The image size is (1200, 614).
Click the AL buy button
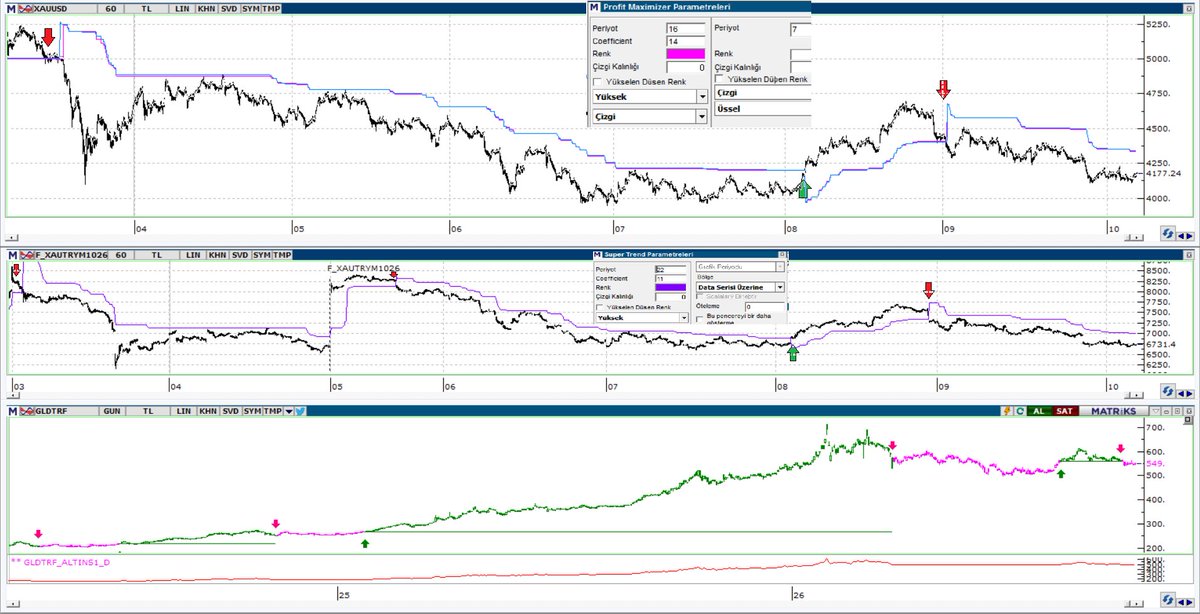pyautogui.click(x=1039, y=411)
